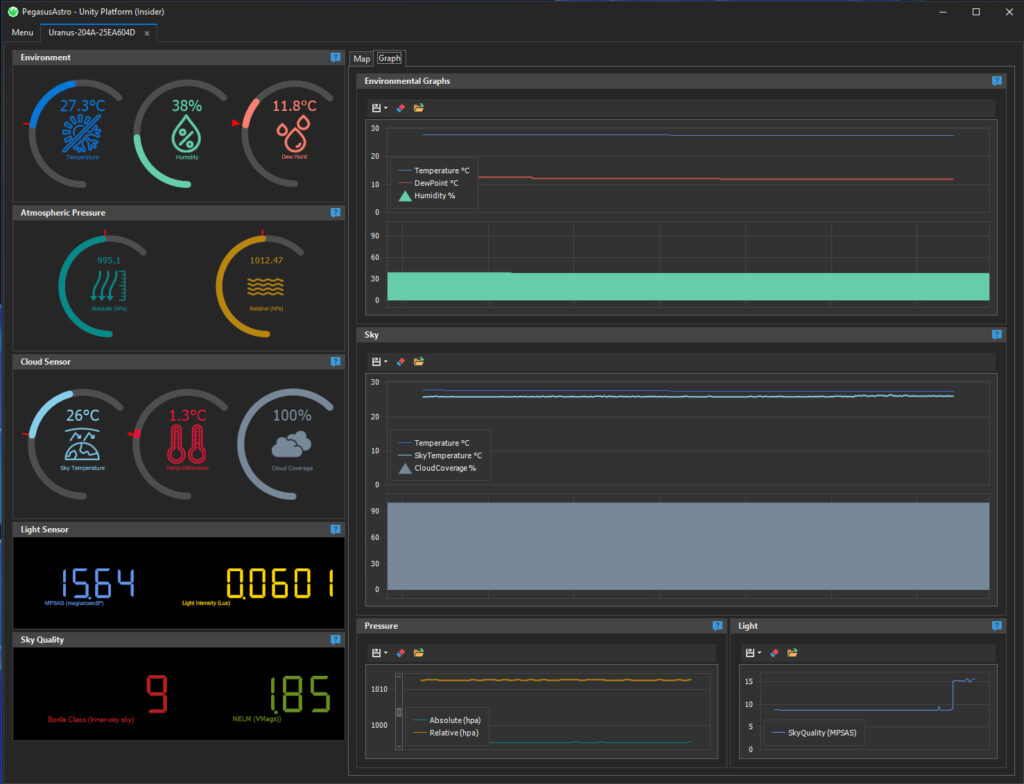Select the Graph tab
Viewport: 1024px width, 784px height.
pos(389,59)
